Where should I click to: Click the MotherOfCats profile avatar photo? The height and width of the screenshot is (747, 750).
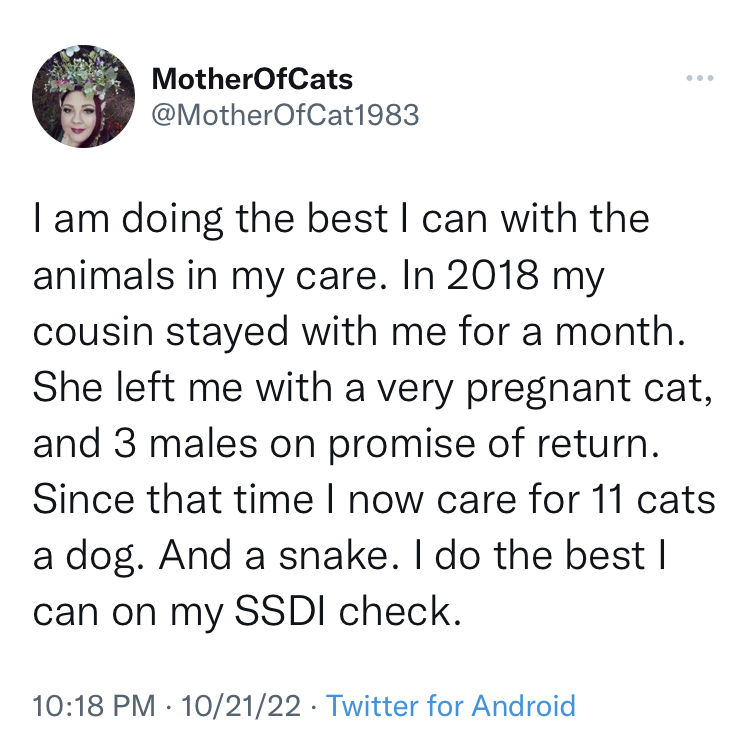(x=83, y=96)
